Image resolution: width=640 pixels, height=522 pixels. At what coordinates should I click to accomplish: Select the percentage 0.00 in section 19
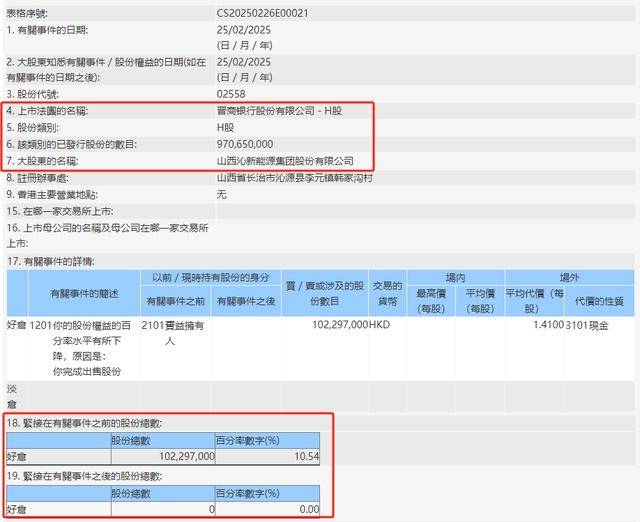(309, 509)
